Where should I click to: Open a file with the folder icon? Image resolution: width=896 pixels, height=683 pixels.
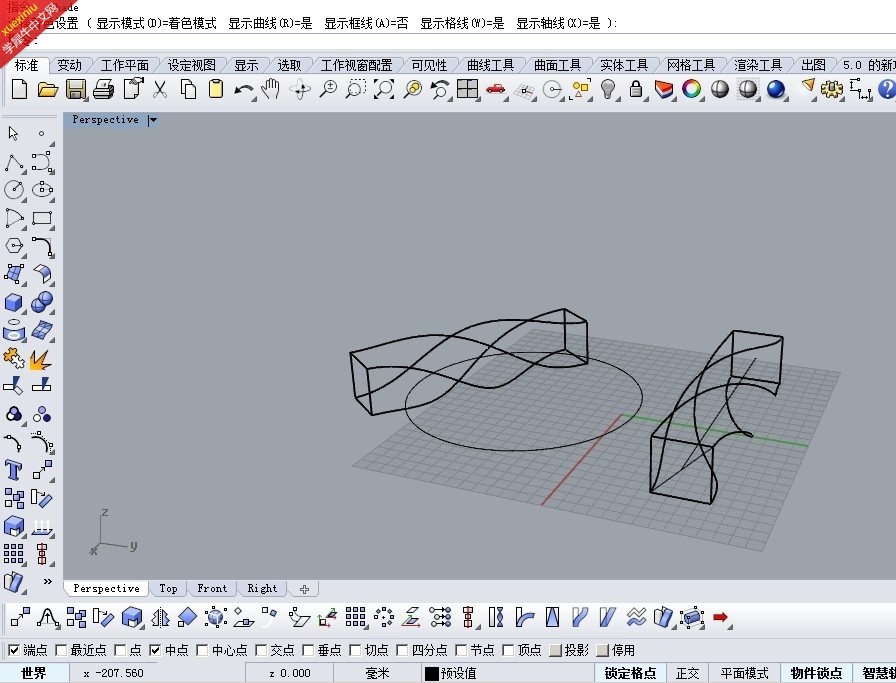[47, 89]
